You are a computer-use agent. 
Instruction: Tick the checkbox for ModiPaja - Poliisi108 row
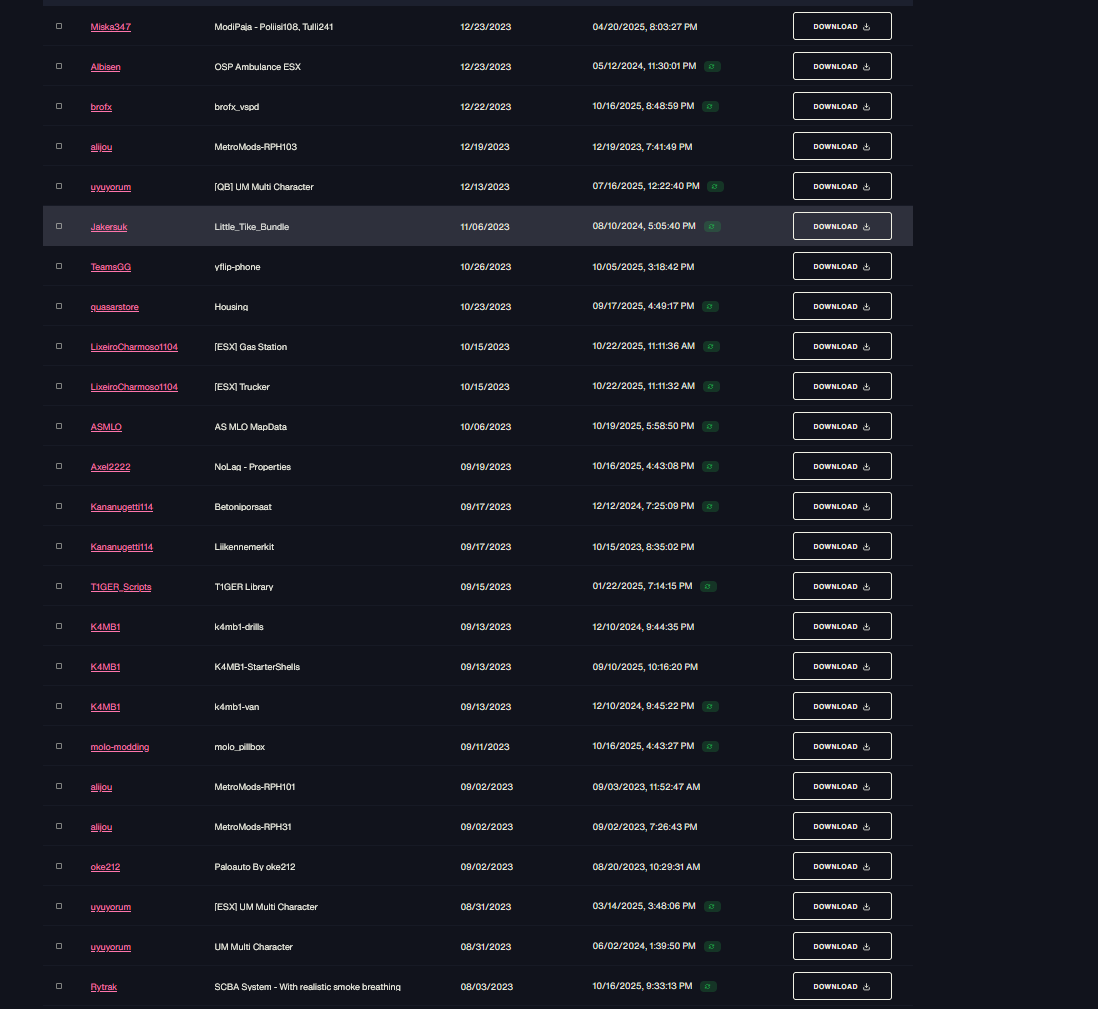pyautogui.click(x=59, y=26)
